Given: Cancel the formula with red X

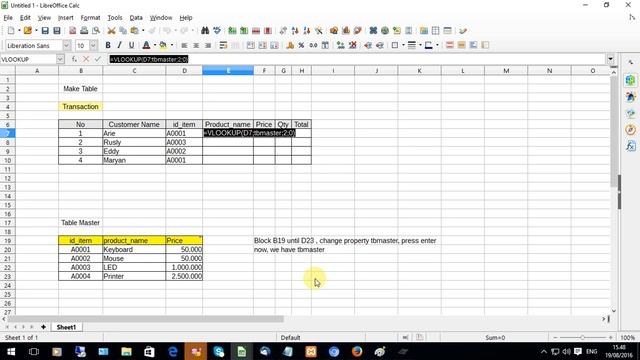Looking at the screenshot, I should 86,59.
